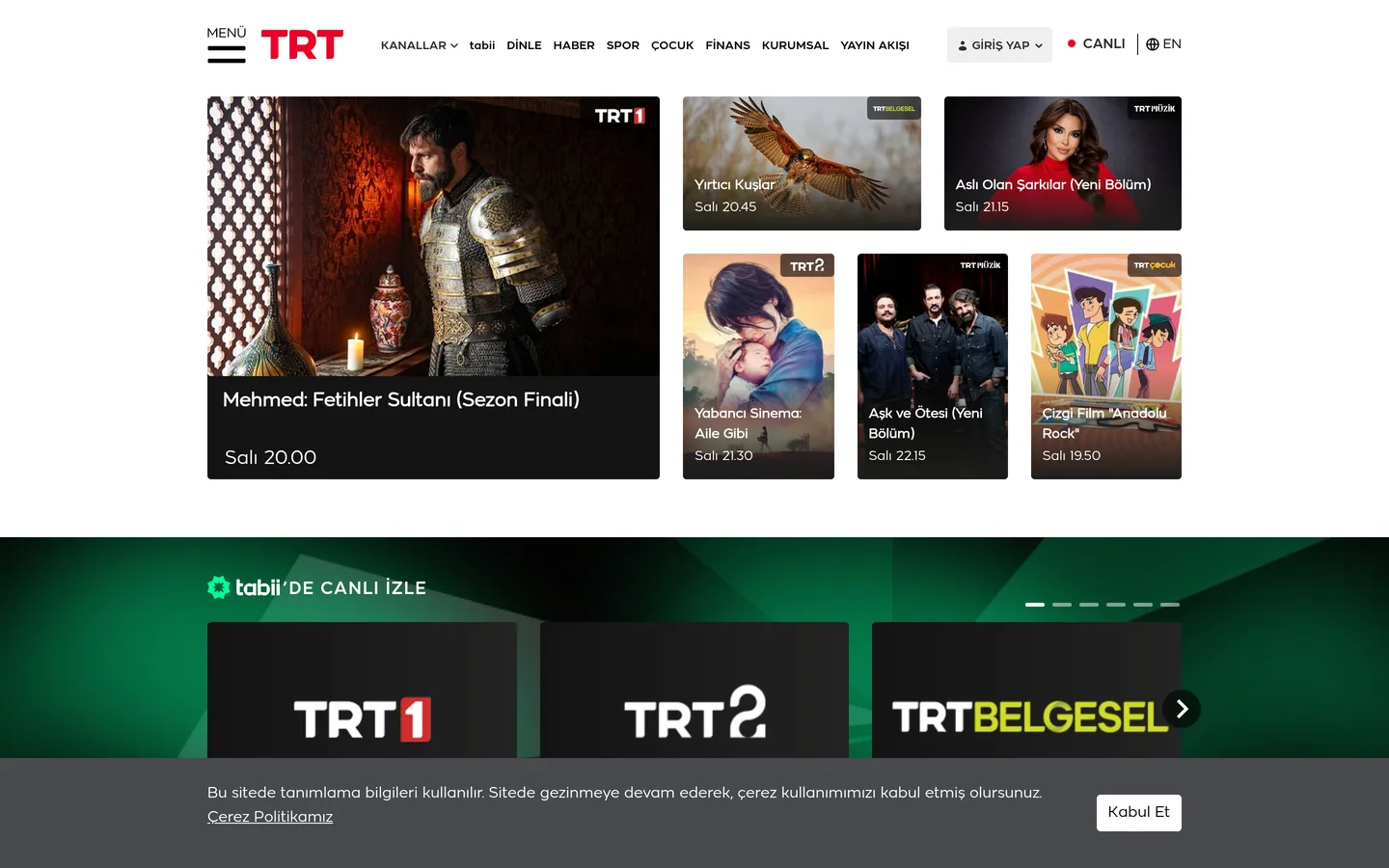The image size is (1389, 868).
Task: Expand the KANALLAR dropdown
Action: (x=420, y=45)
